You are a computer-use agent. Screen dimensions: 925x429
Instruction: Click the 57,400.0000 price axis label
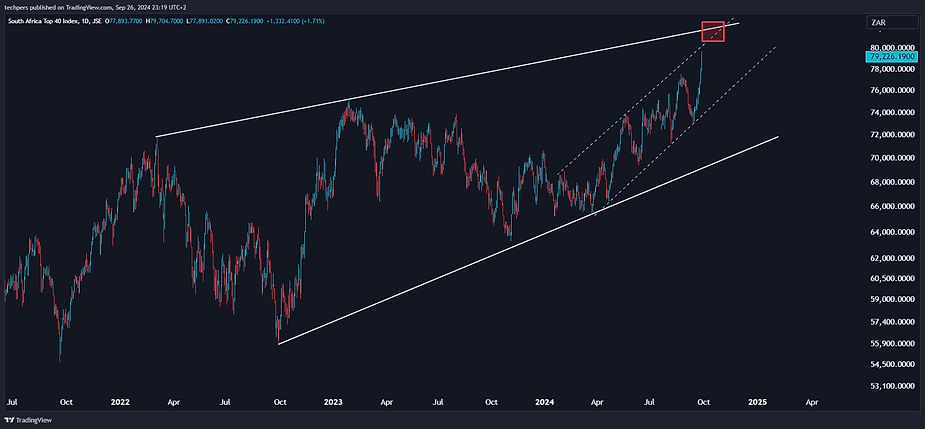click(x=895, y=322)
